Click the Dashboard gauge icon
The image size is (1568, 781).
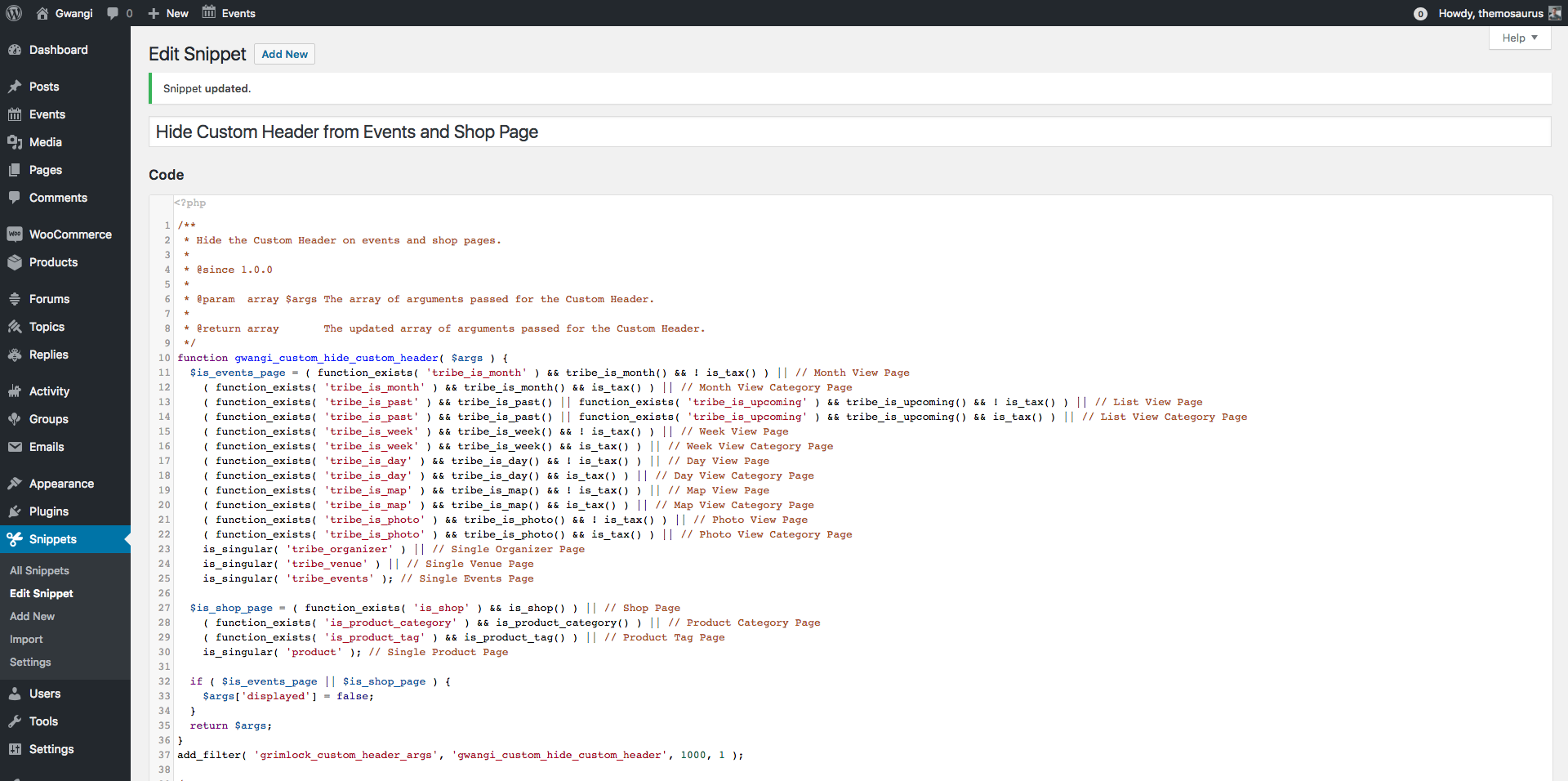(15, 50)
